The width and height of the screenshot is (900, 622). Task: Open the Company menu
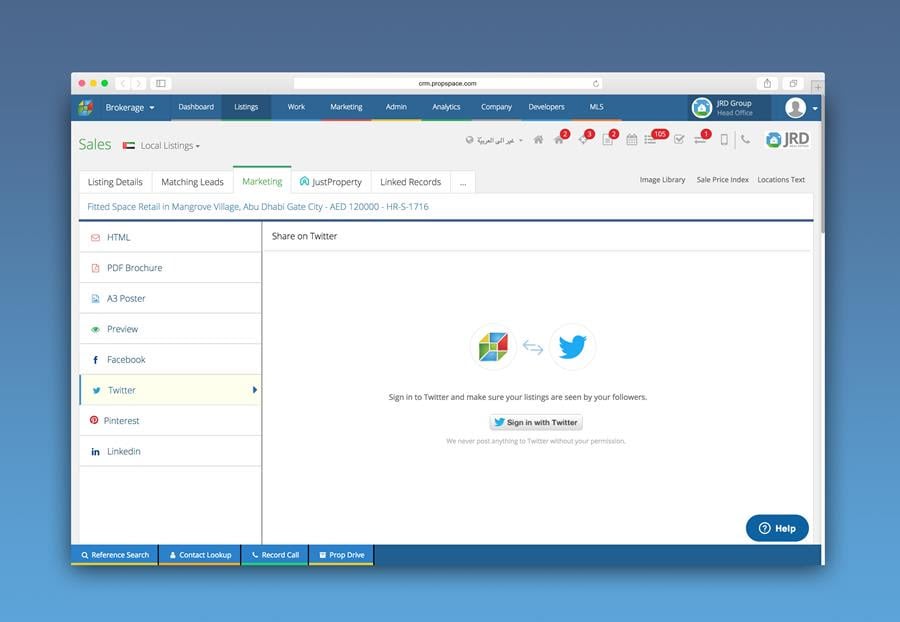point(496,107)
